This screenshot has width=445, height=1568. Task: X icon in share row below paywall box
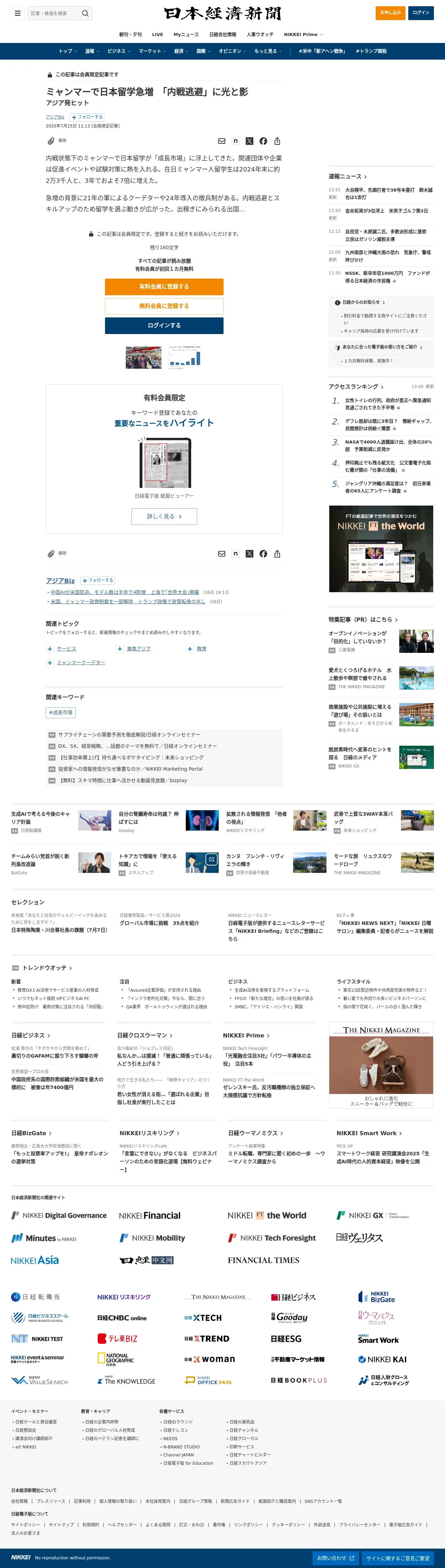250,554
